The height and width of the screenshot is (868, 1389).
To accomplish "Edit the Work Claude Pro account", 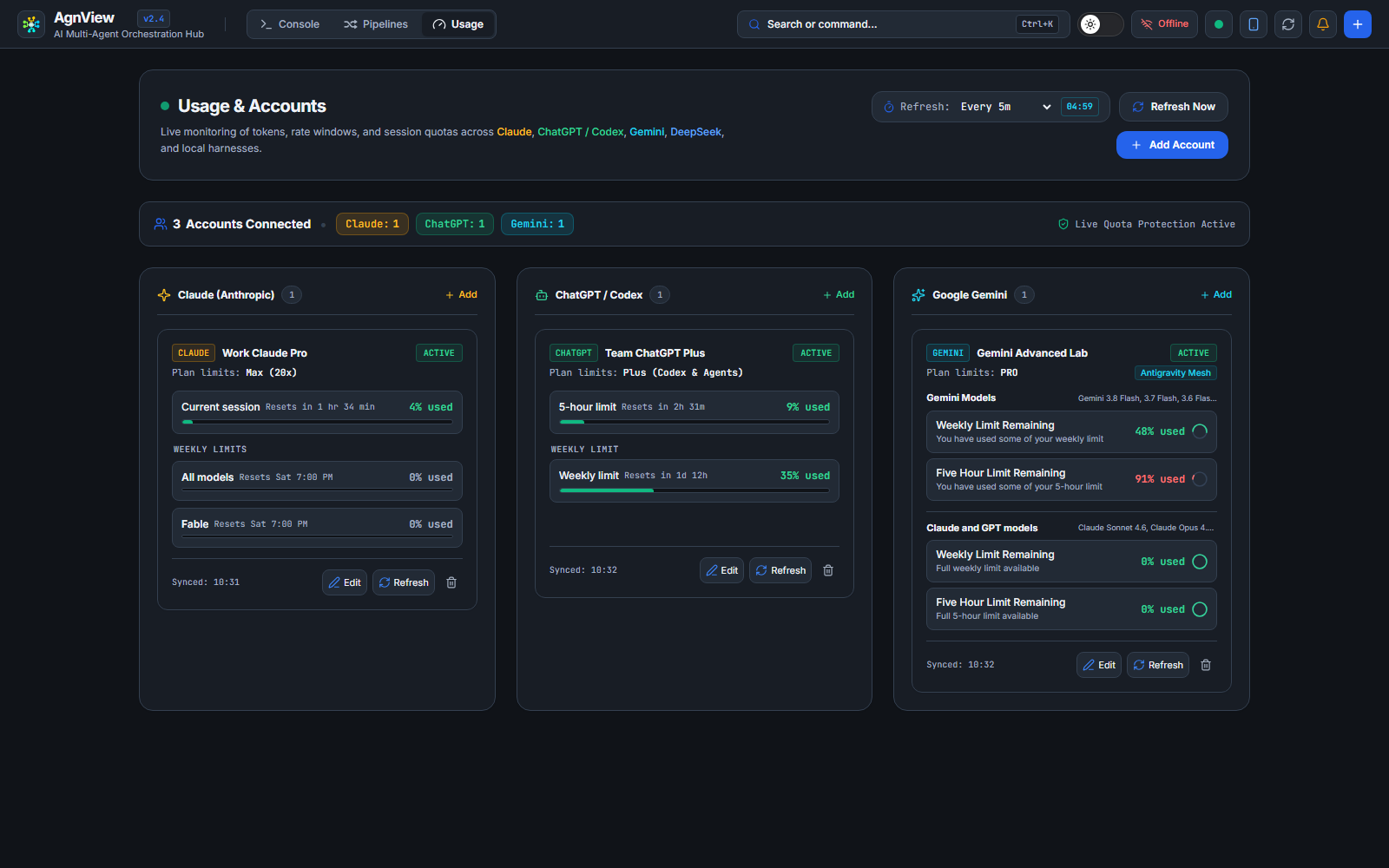I will (x=345, y=582).
